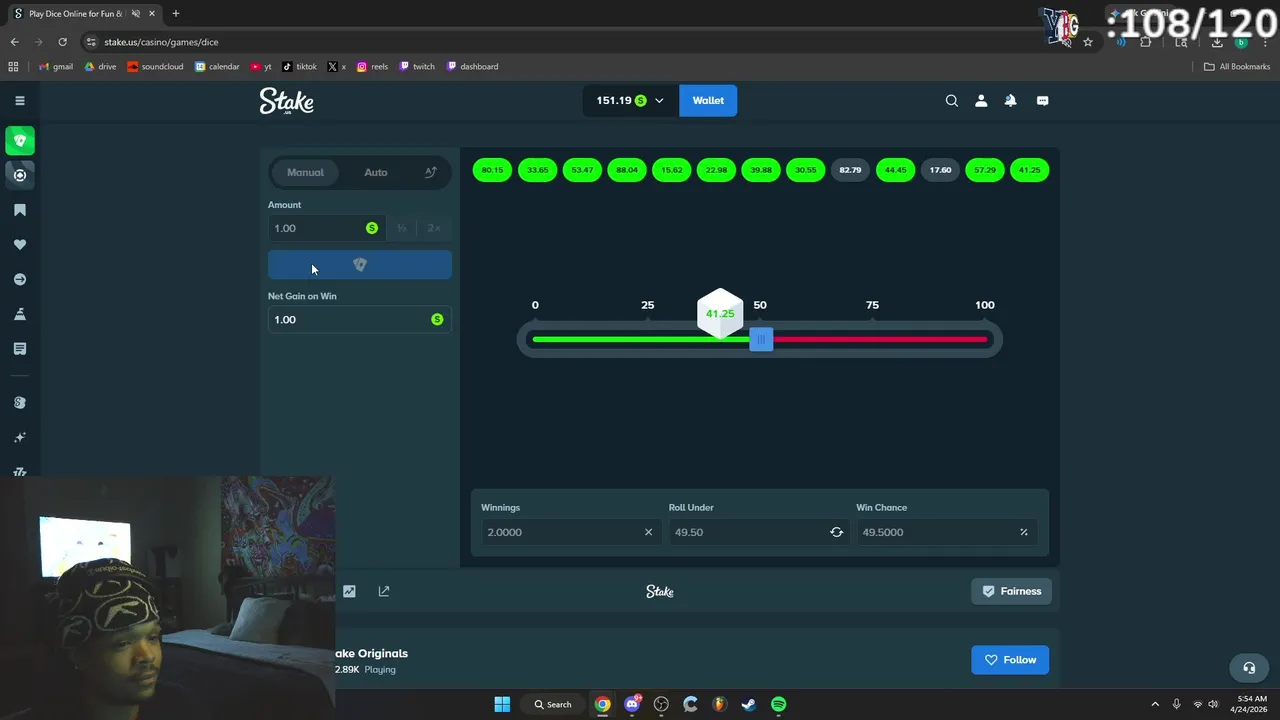1280x720 pixels.
Task: Click the Stake S-badge sidebar icon
Action: click(20, 402)
